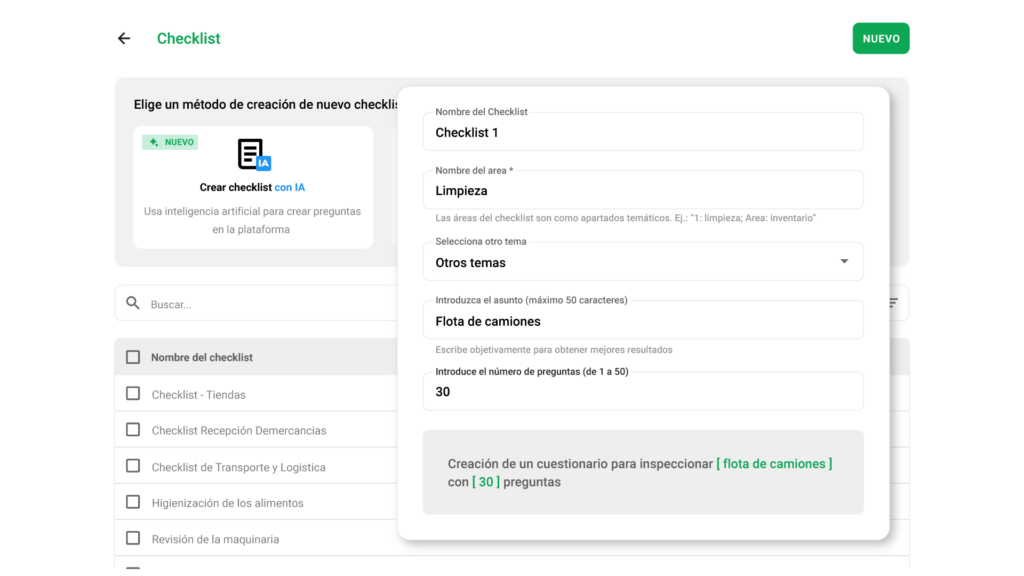The height and width of the screenshot is (576, 1024).
Task: Expand the Otros temas dropdown arrow
Action: 844,261
